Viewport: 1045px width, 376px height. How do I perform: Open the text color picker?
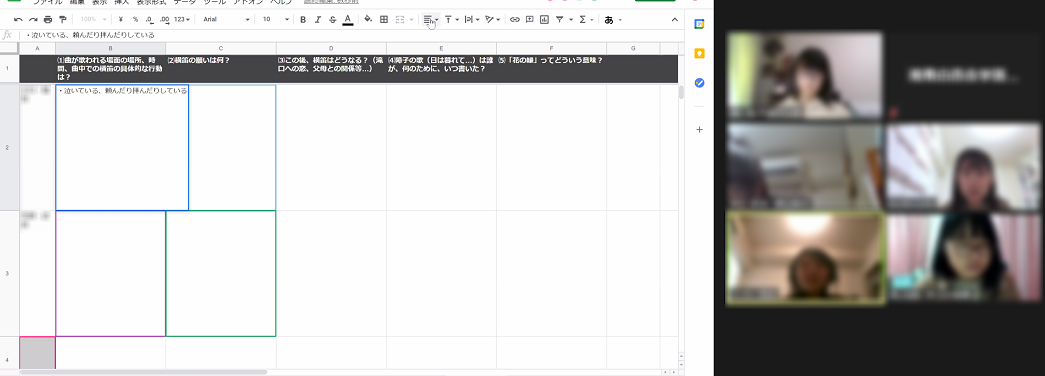pos(347,20)
